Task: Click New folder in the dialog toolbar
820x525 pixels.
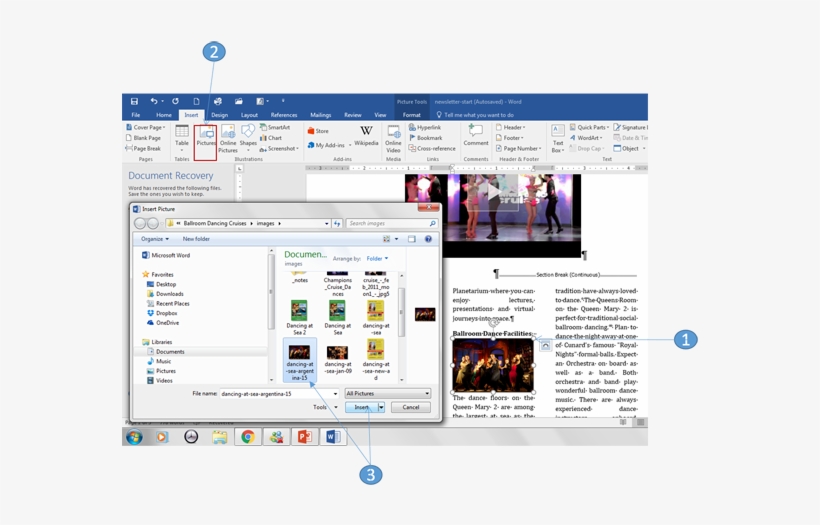Action: [196, 239]
